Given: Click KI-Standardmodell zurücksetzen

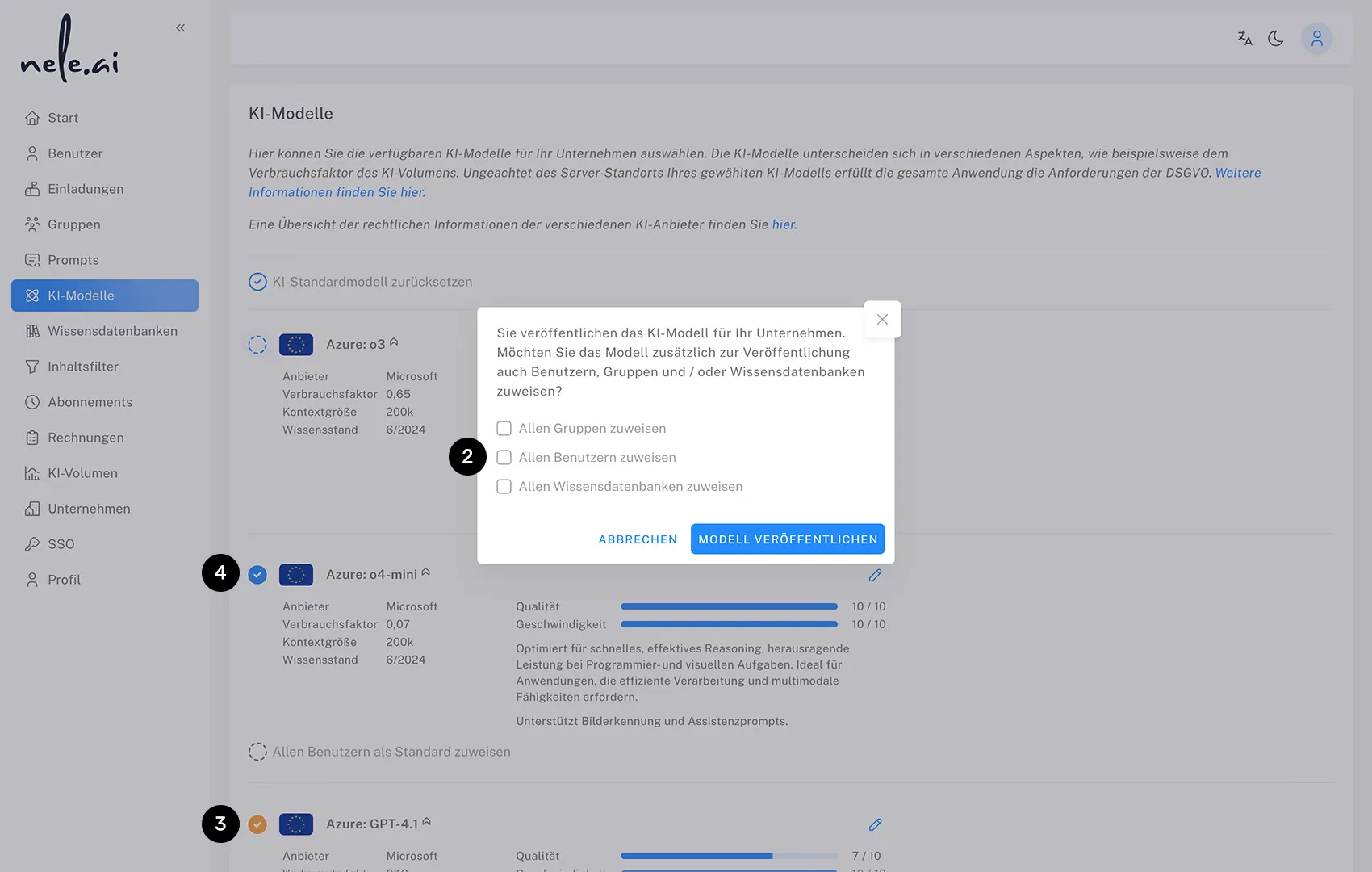Looking at the screenshot, I should (x=361, y=282).
